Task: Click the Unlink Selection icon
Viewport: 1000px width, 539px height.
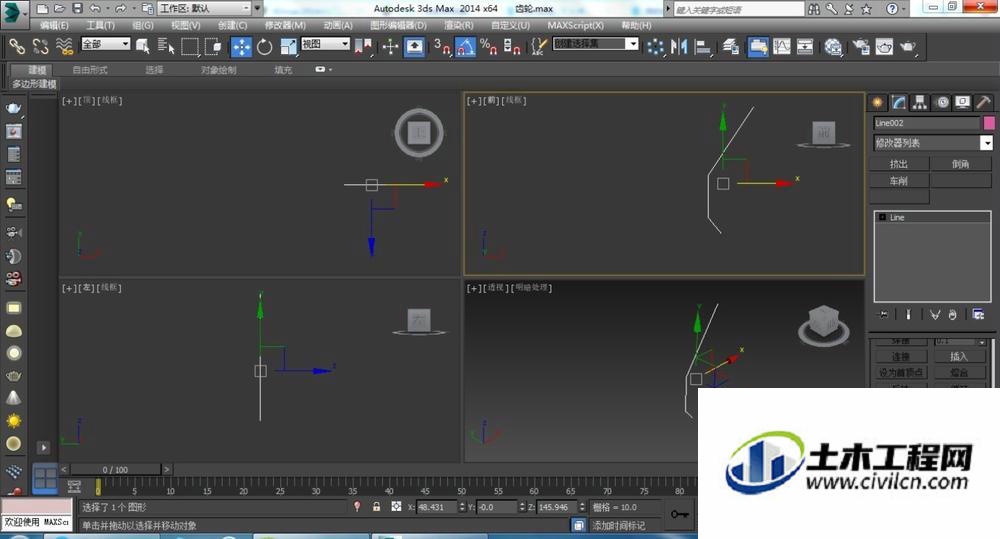Action: point(41,46)
